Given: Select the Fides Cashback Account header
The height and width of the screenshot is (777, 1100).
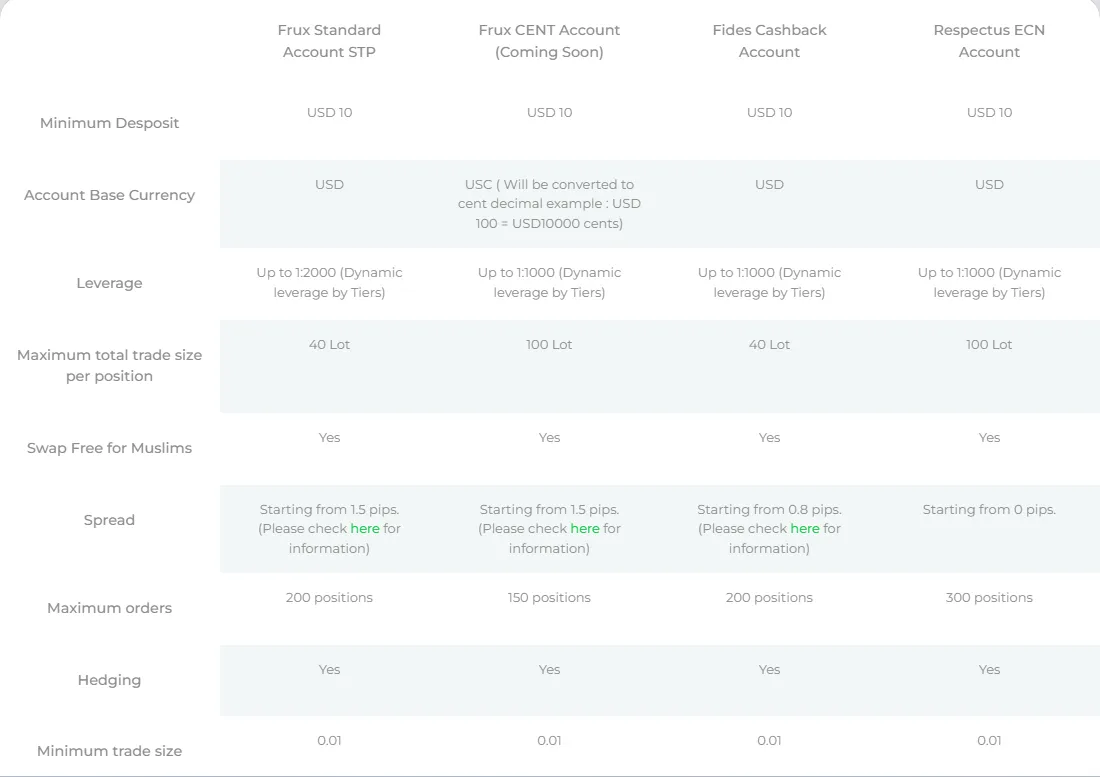Looking at the screenshot, I should (x=770, y=41).
